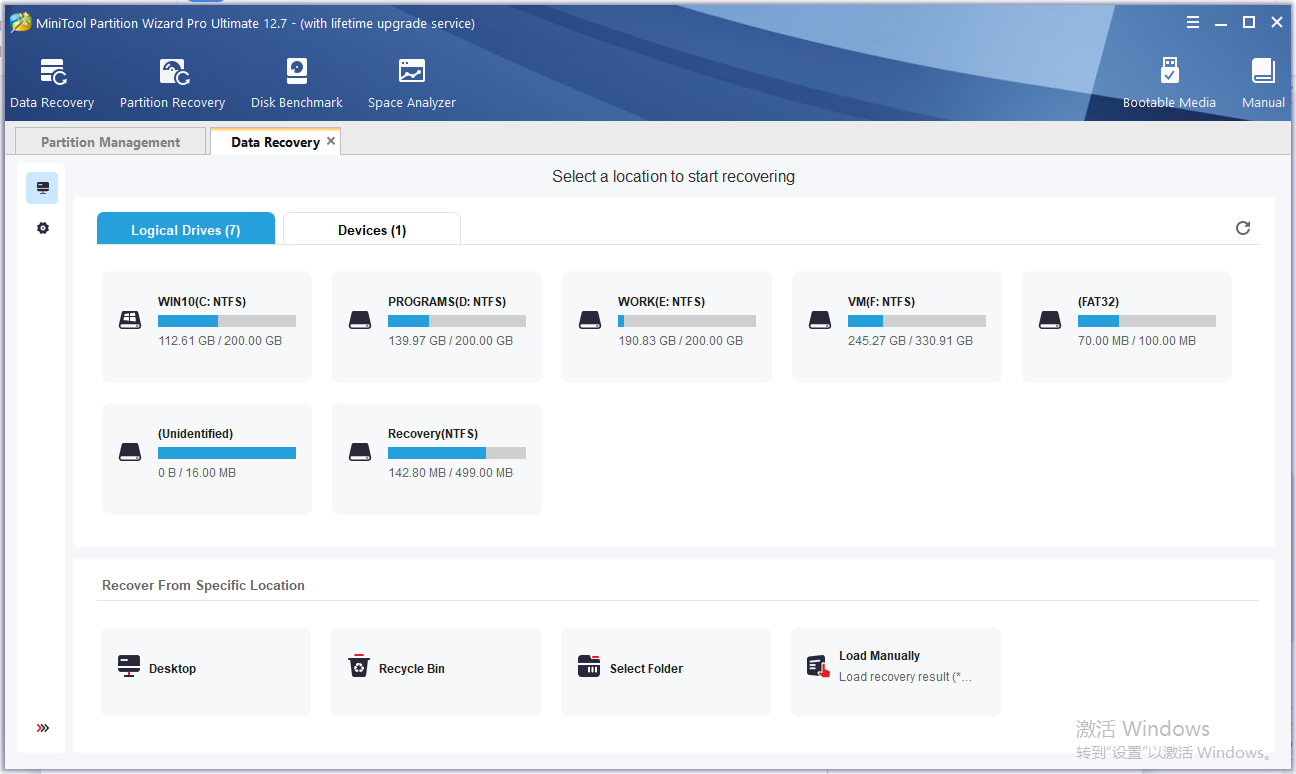
Task: Open the Manual
Action: (1262, 82)
